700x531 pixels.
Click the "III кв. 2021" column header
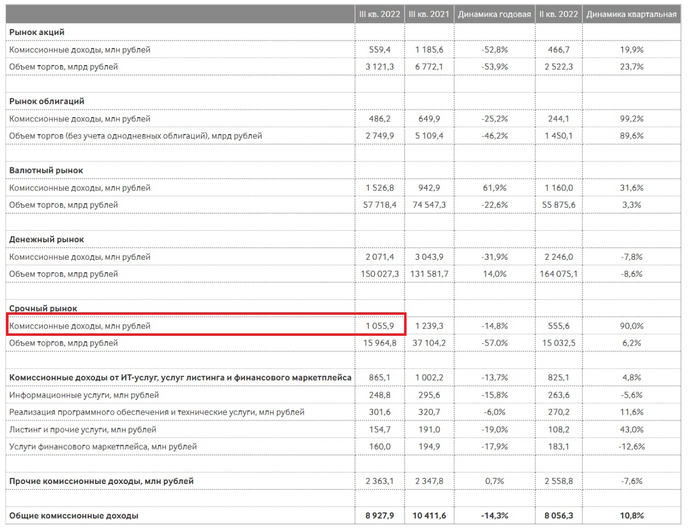[x=428, y=15]
